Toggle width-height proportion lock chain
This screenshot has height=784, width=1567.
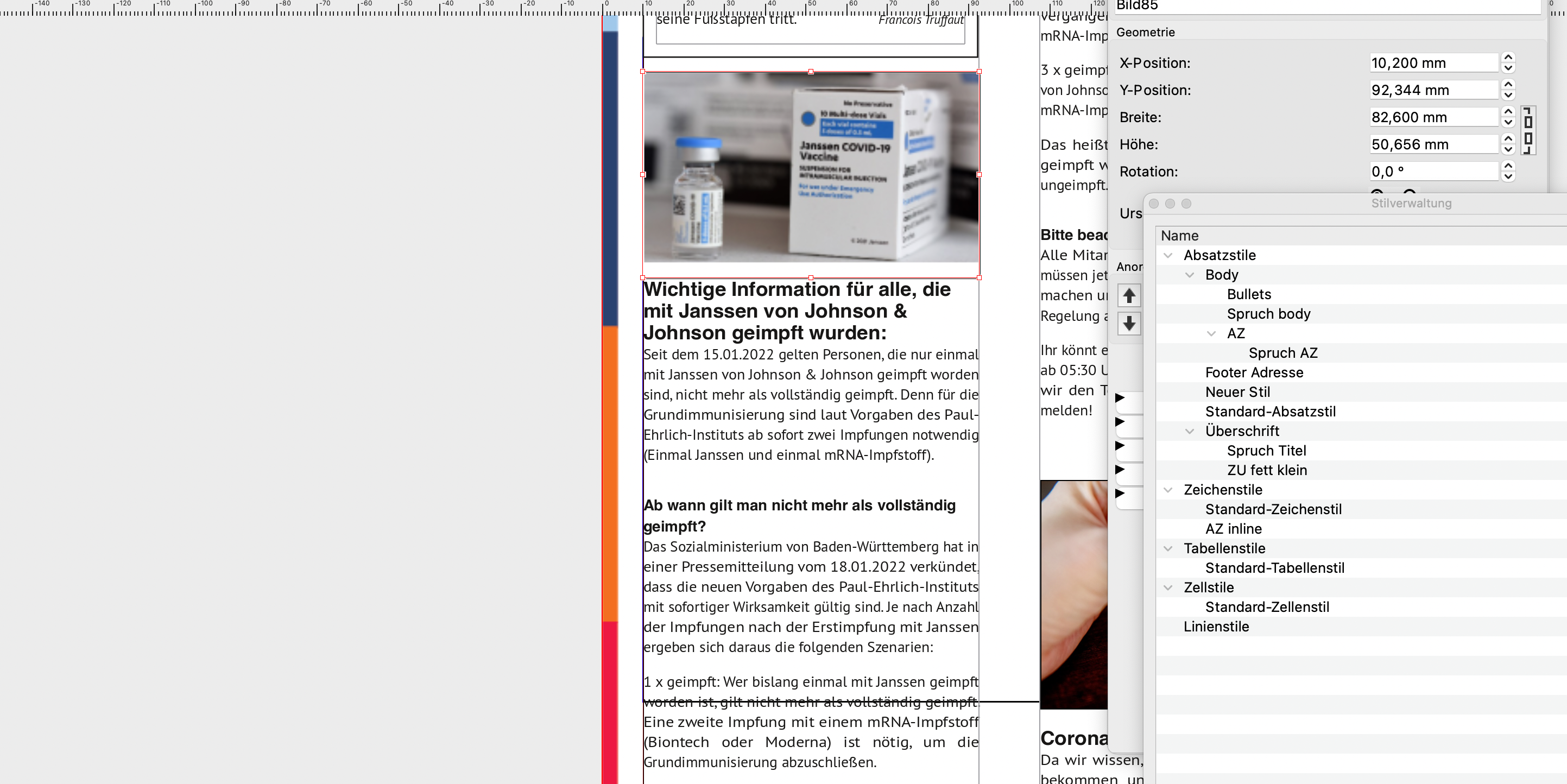1527,130
